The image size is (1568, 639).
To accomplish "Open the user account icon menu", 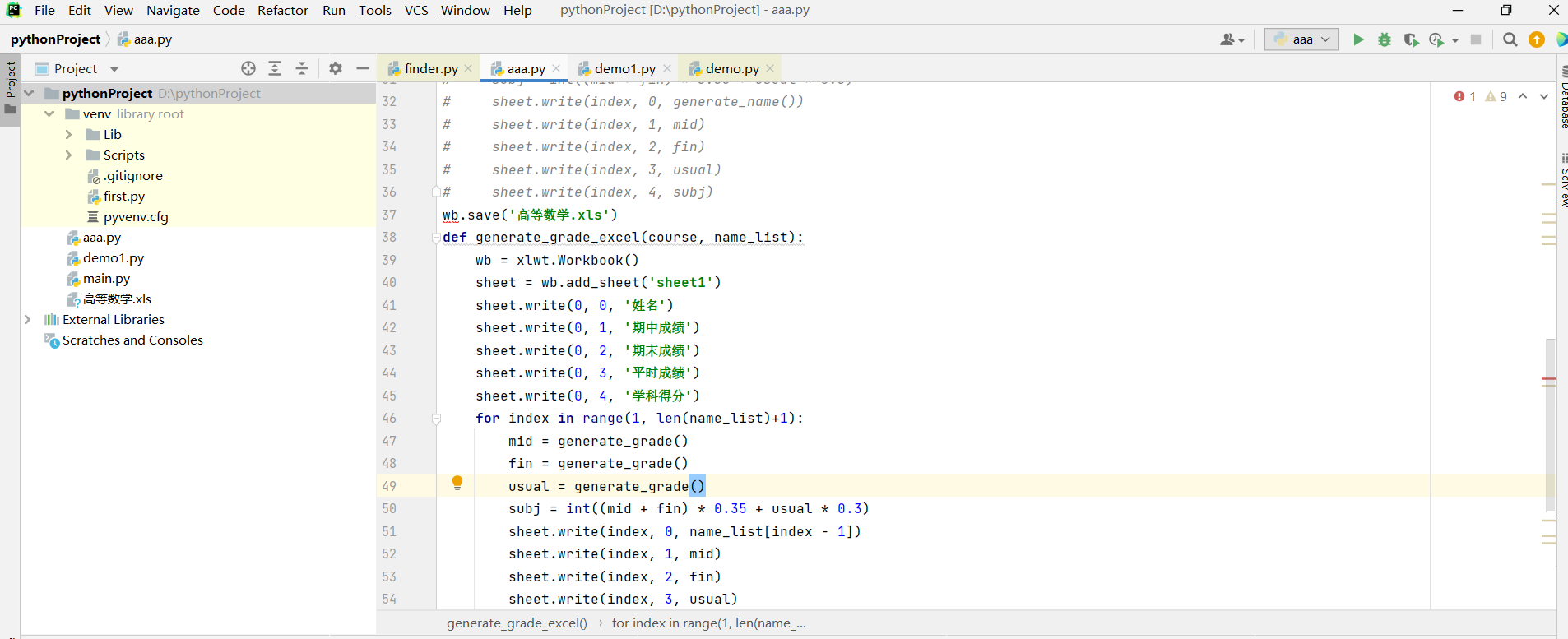I will coord(1232,39).
